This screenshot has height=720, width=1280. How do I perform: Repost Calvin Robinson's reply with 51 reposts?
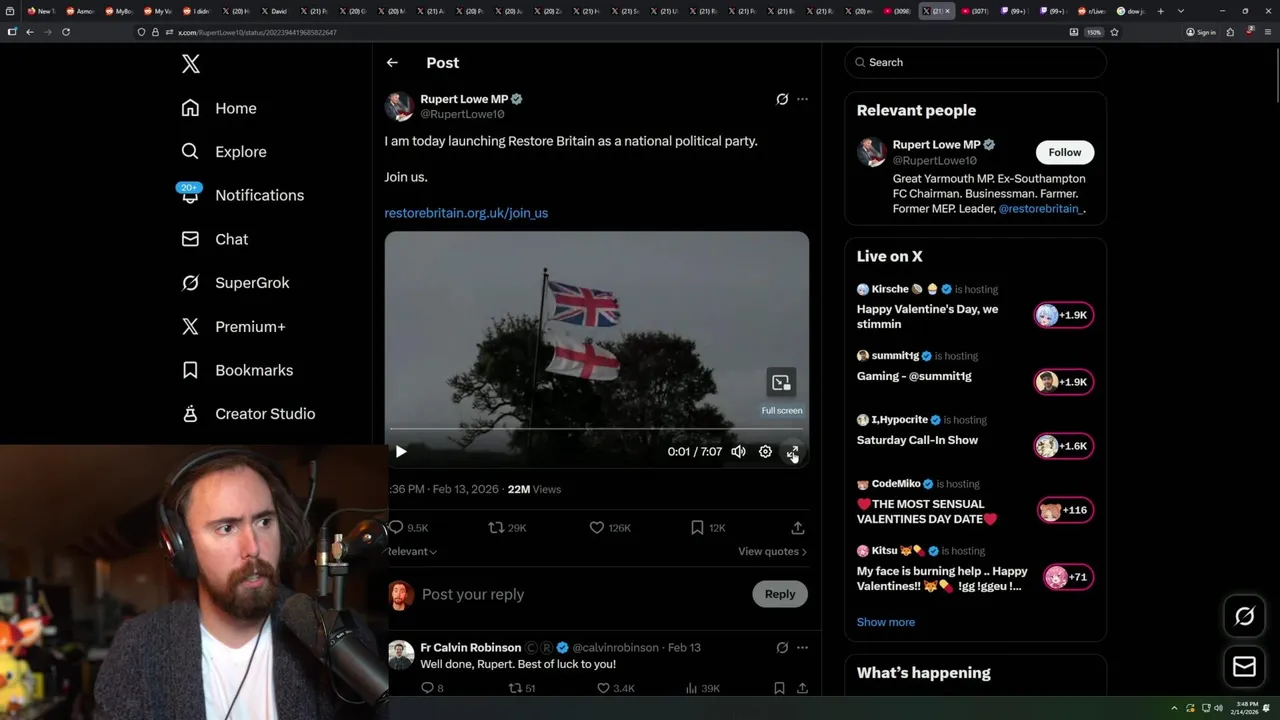tap(523, 688)
